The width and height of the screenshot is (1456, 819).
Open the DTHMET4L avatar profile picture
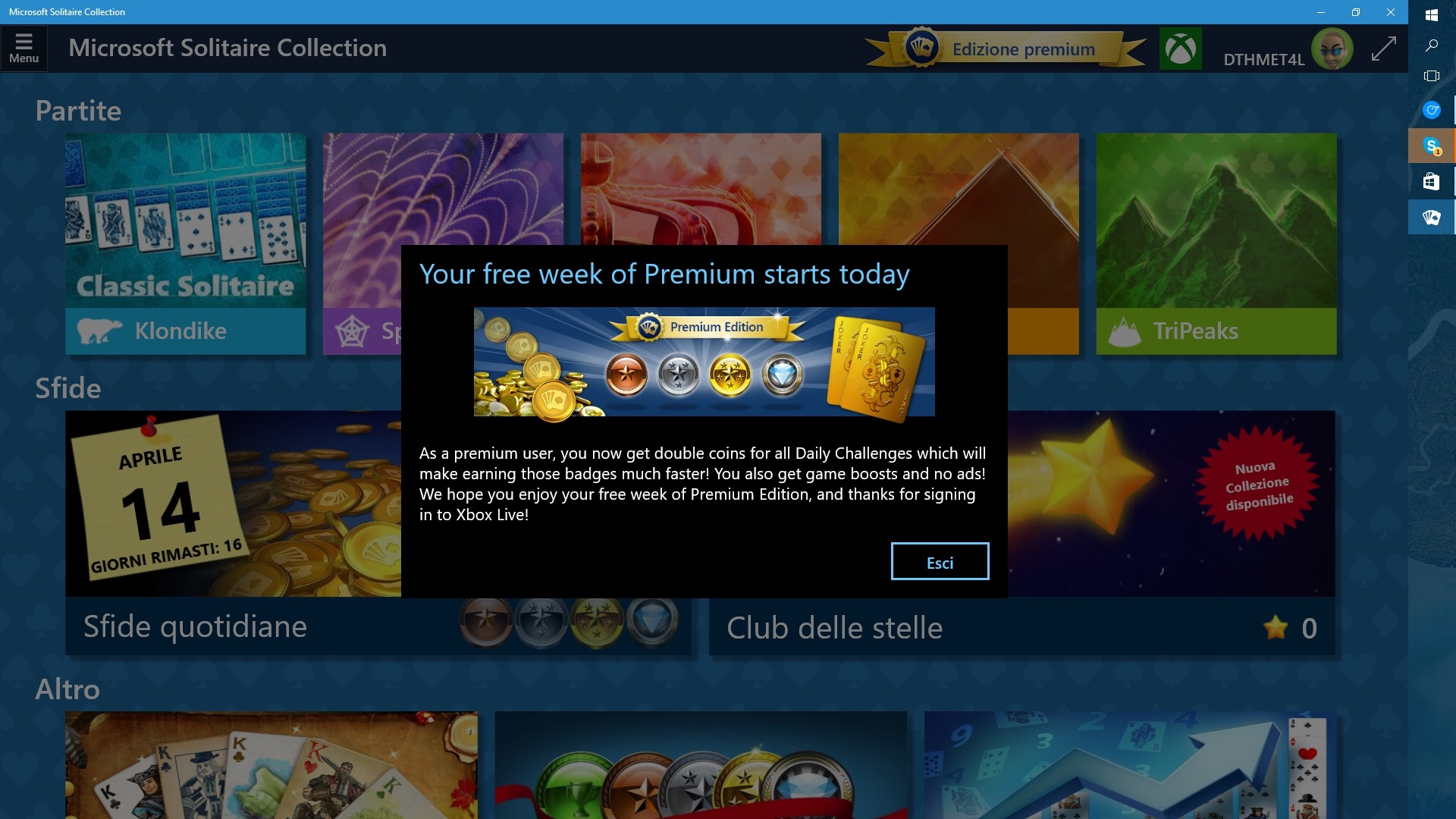coord(1332,49)
